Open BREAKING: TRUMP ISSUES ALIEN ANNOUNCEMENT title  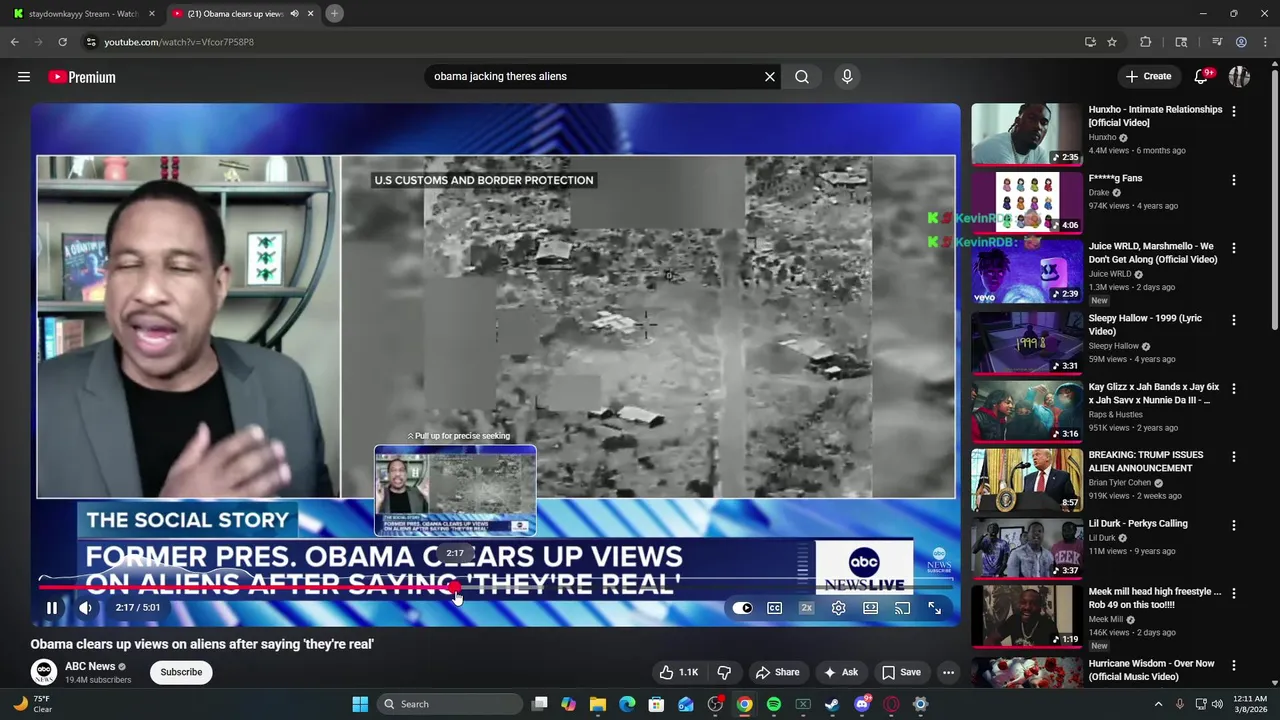1146,461
